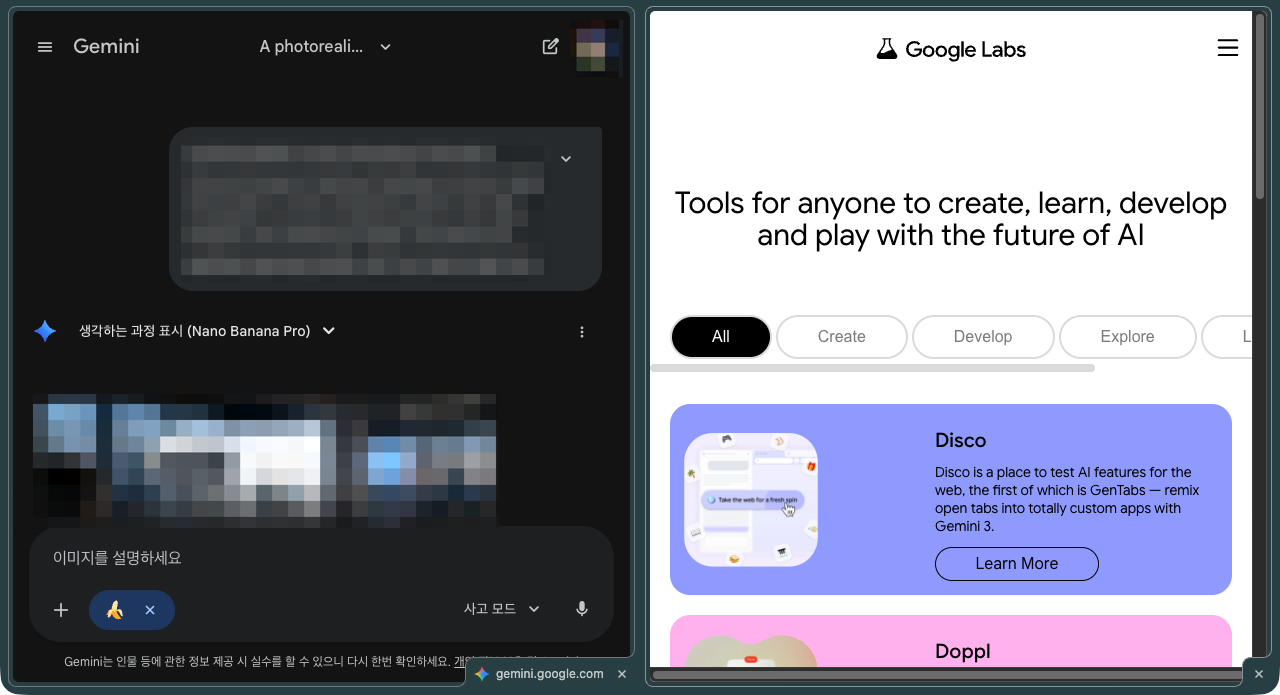Click the Disco card preview image
Screen dimensions: 1280x695
[x=751, y=500]
